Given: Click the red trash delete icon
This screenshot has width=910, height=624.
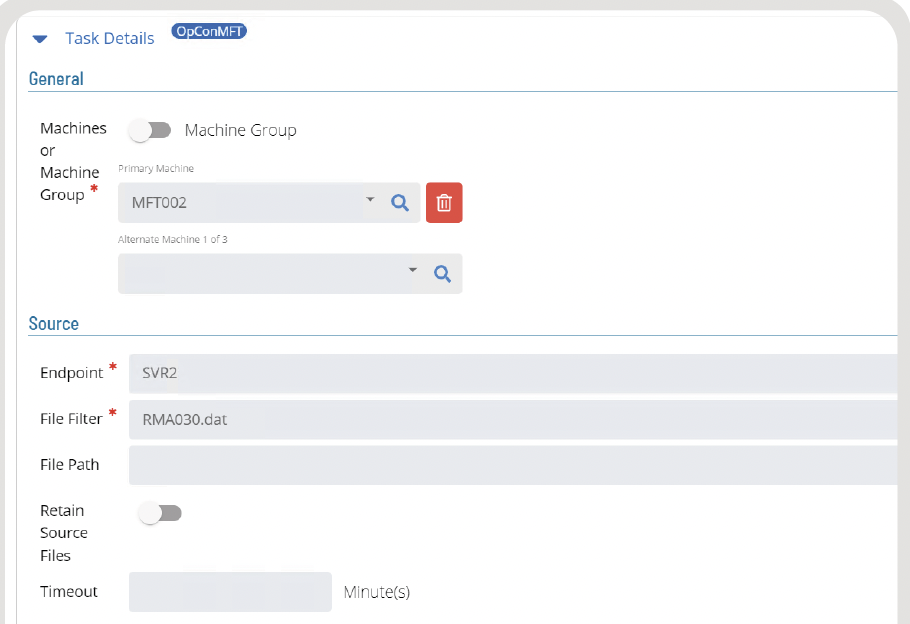Looking at the screenshot, I should (444, 203).
